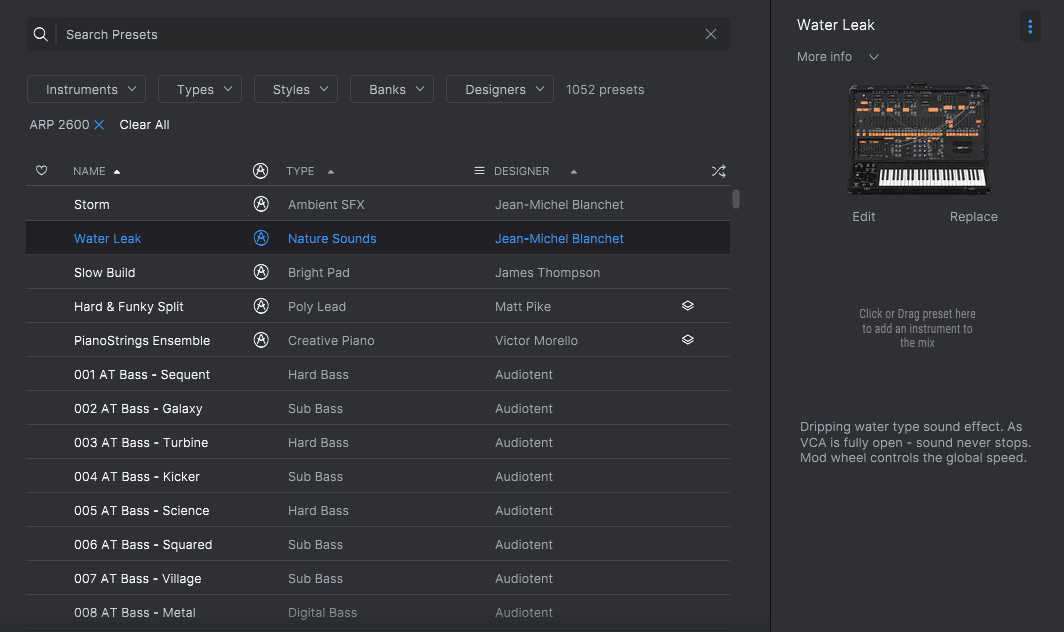Shuffle the preset list order
Viewport: 1064px width, 632px height.
pyautogui.click(x=718, y=171)
